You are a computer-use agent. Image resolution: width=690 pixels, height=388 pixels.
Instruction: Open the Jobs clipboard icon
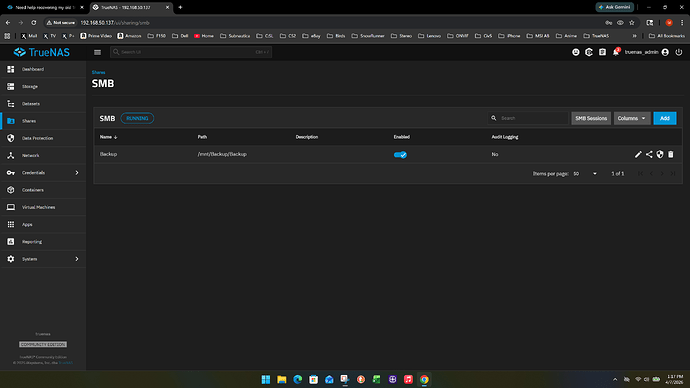click(x=602, y=52)
